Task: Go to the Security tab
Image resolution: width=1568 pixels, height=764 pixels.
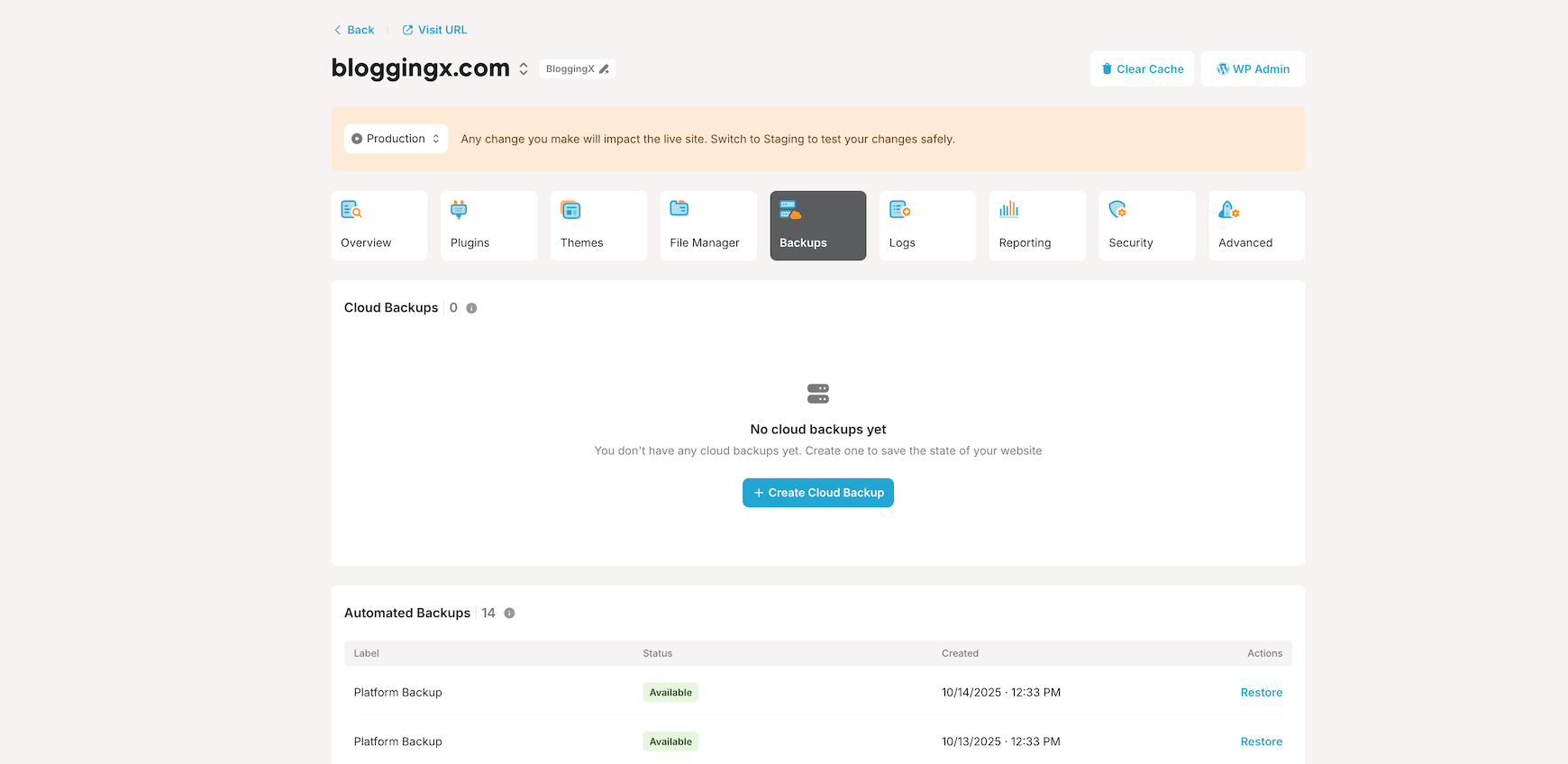Action: pyautogui.click(x=1146, y=226)
